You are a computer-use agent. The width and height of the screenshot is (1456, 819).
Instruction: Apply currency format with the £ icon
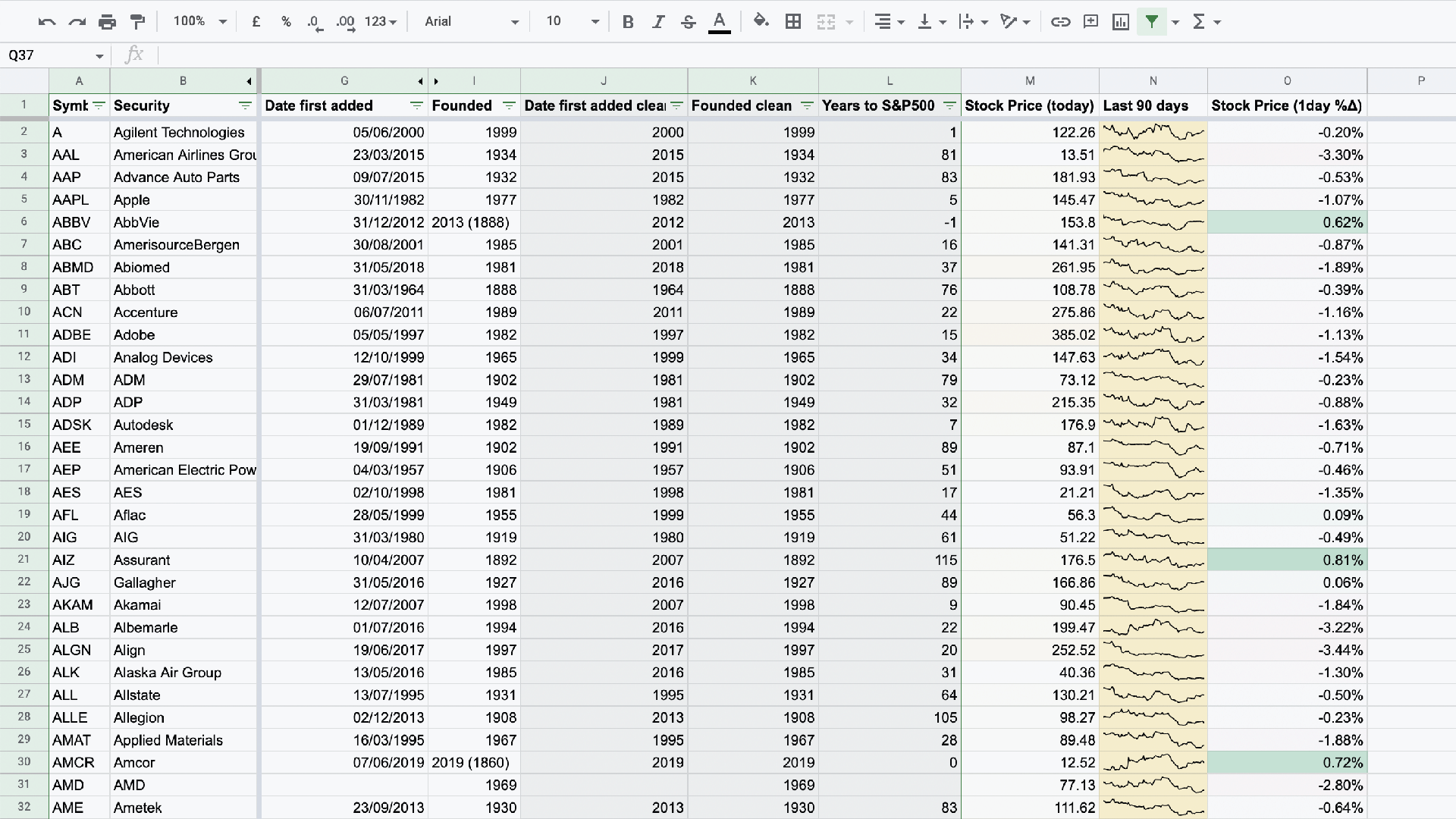click(256, 21)
